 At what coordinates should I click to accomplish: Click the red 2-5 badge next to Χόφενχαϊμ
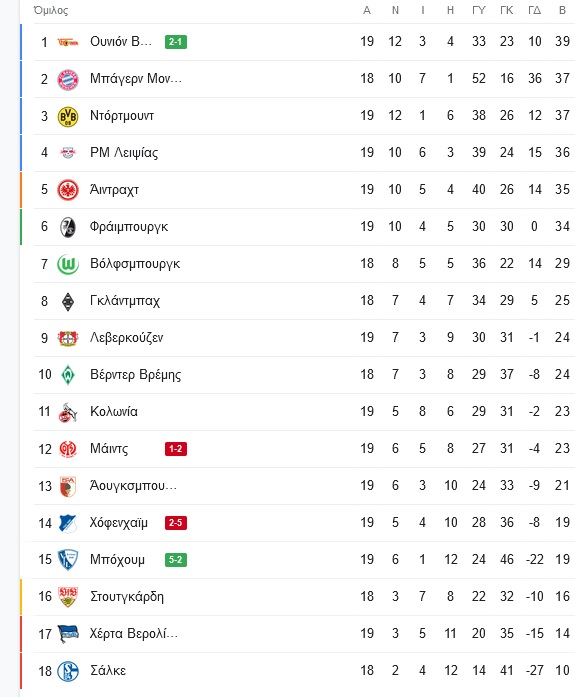click(176, 522)
